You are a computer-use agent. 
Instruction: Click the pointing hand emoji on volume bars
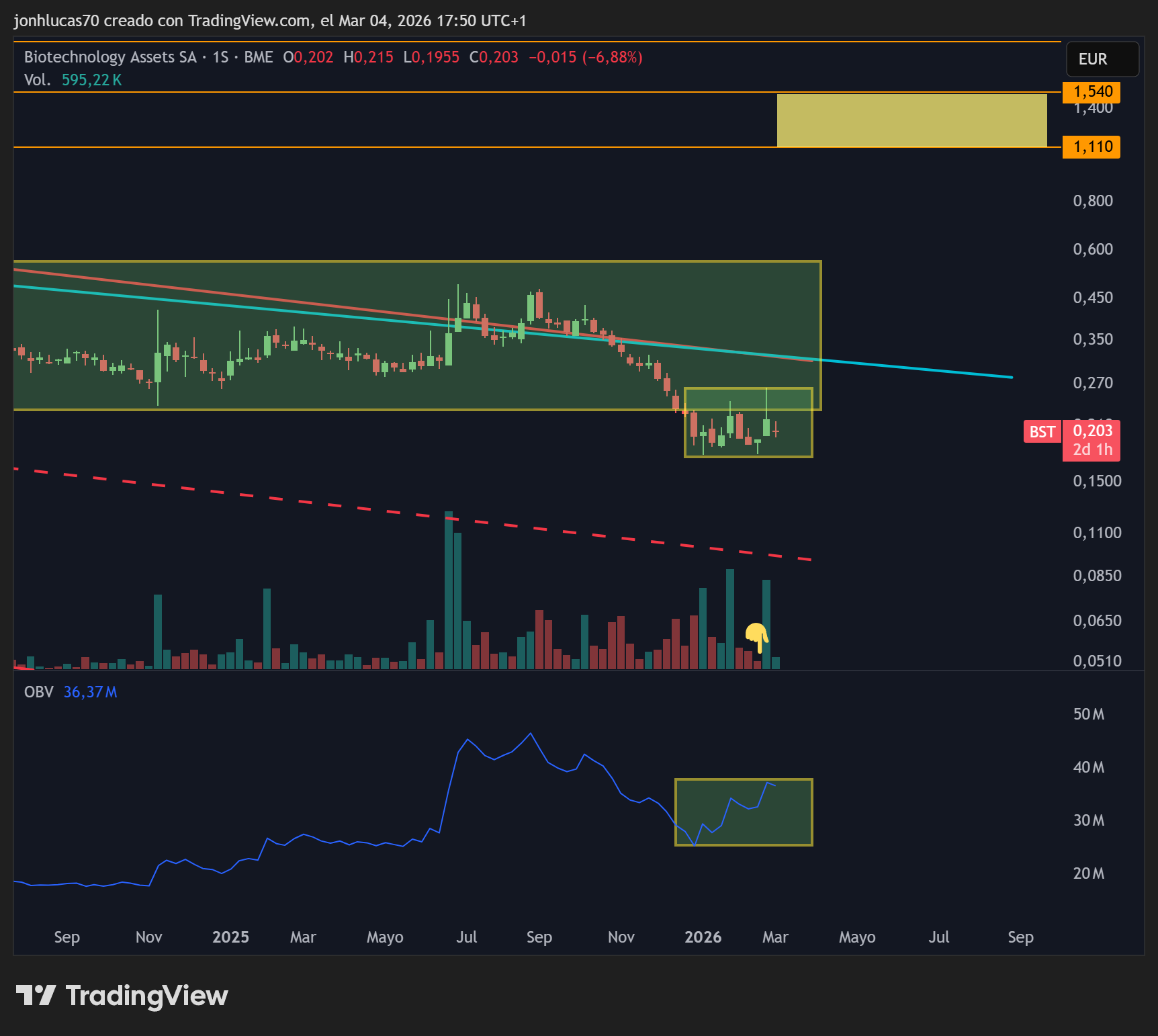click(x=757, y=636)
